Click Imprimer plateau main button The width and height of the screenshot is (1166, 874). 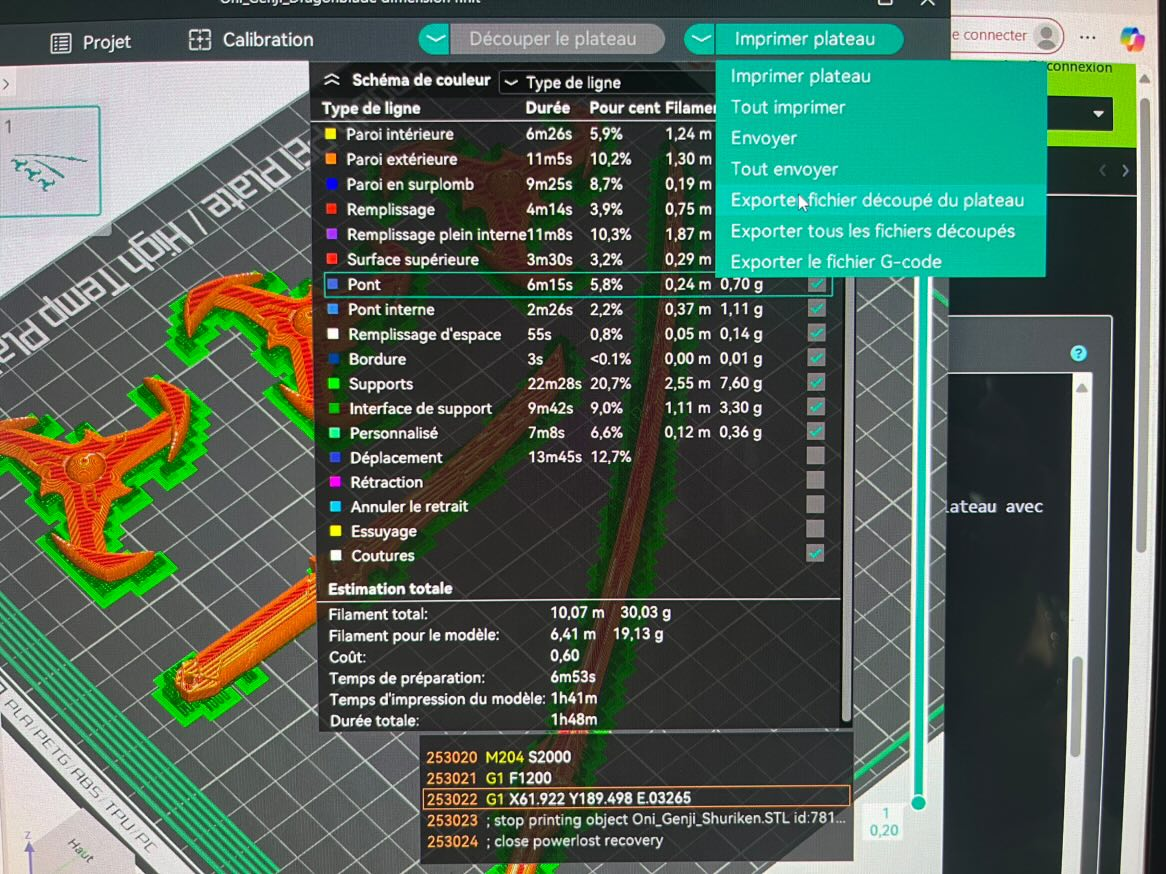808,39
